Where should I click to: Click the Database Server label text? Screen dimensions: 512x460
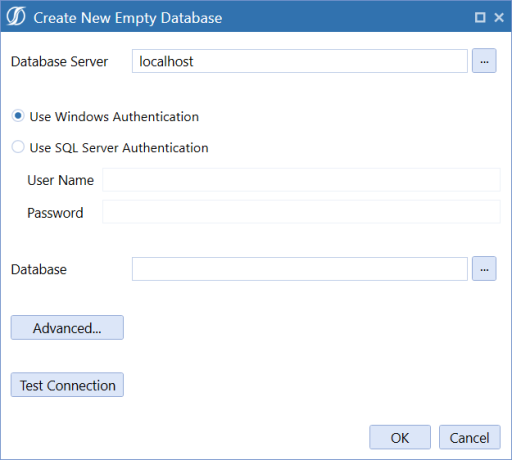click(59, 62)
